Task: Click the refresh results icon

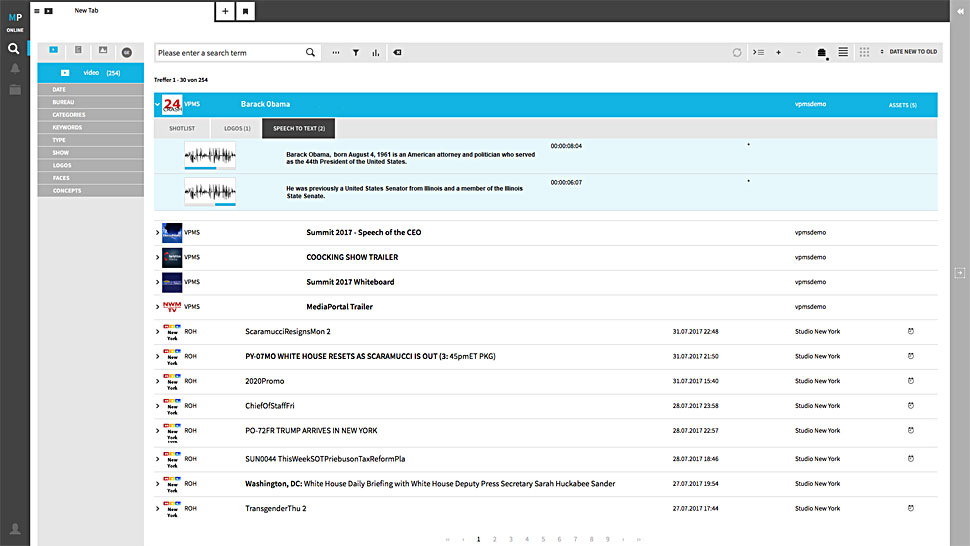Action: click(737, 53)
